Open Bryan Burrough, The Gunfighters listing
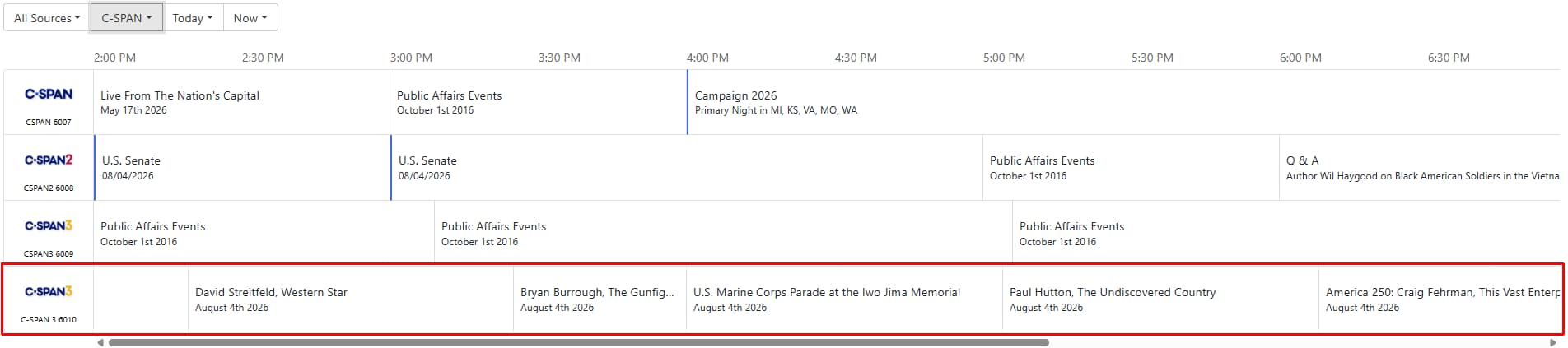The height and width of the screenshot is (348, 1568). (600, 299)
